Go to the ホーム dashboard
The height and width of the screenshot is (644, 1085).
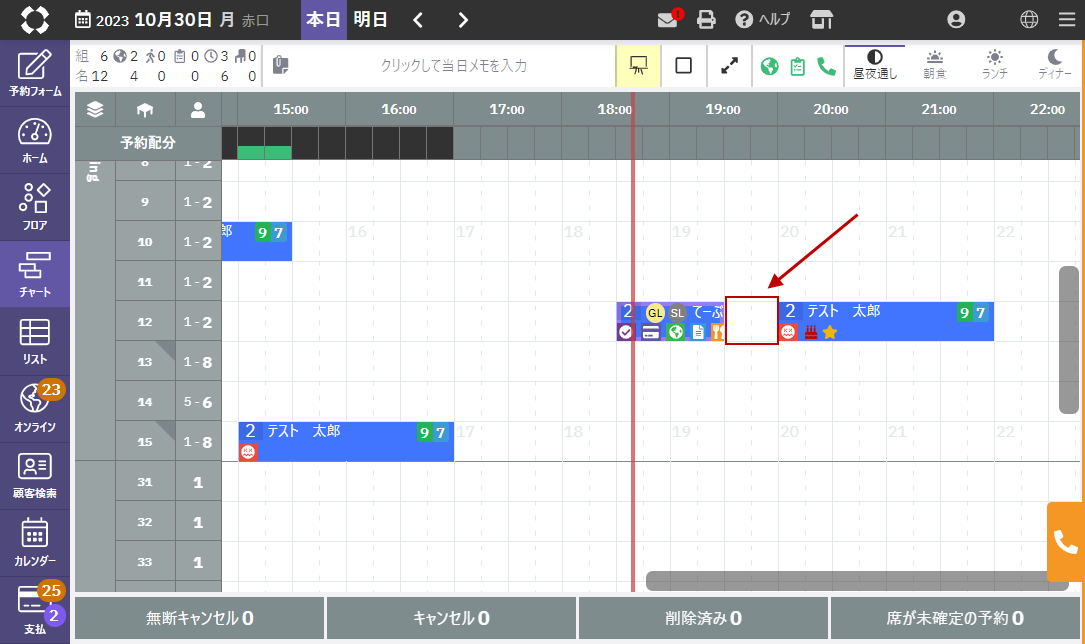pos(35,141)
